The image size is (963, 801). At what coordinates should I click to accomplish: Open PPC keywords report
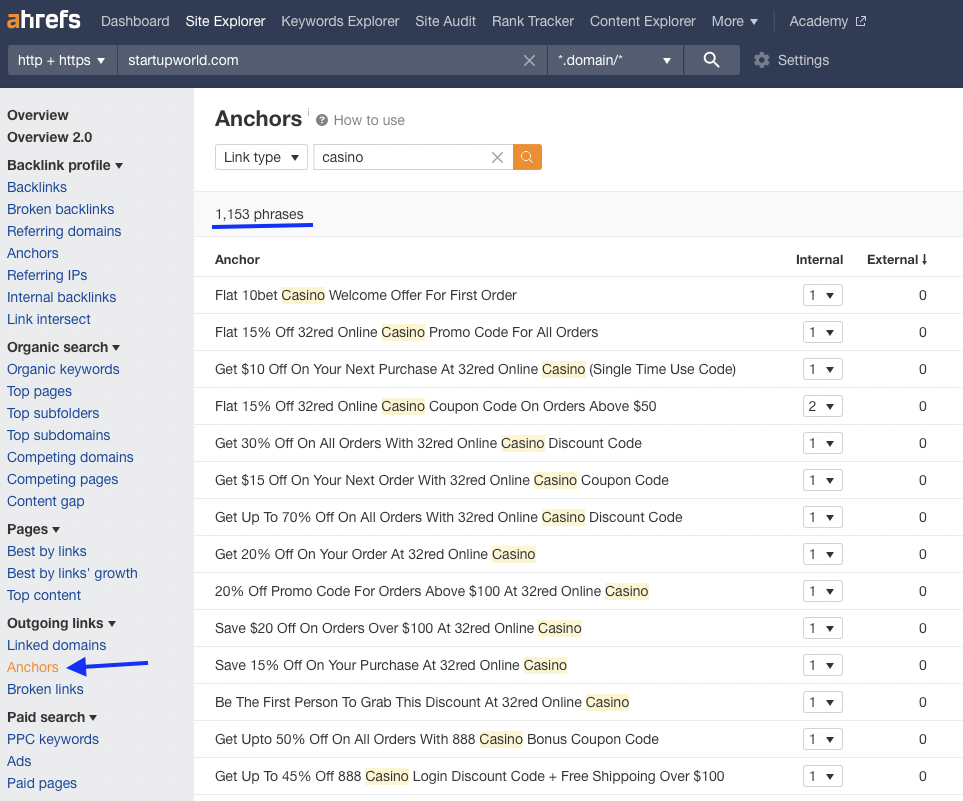[x=53, y=739]
